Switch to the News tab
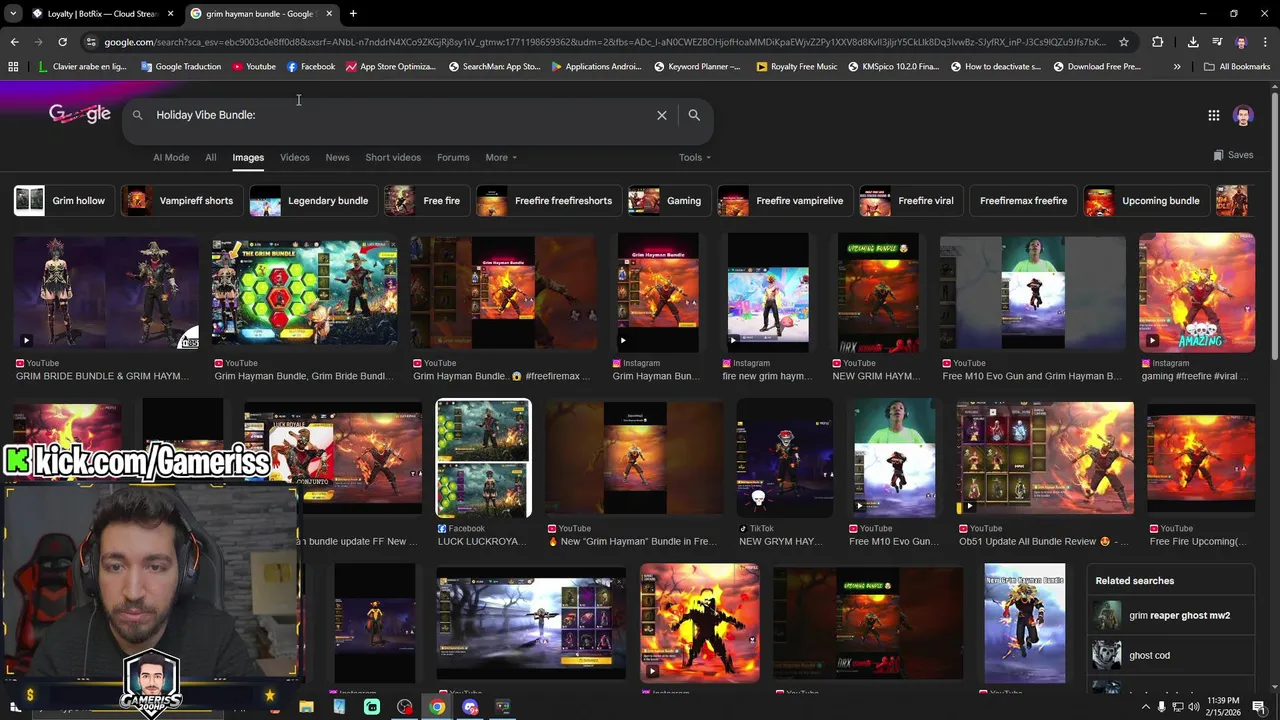The image size is (1280, 720). click(338, 158)
